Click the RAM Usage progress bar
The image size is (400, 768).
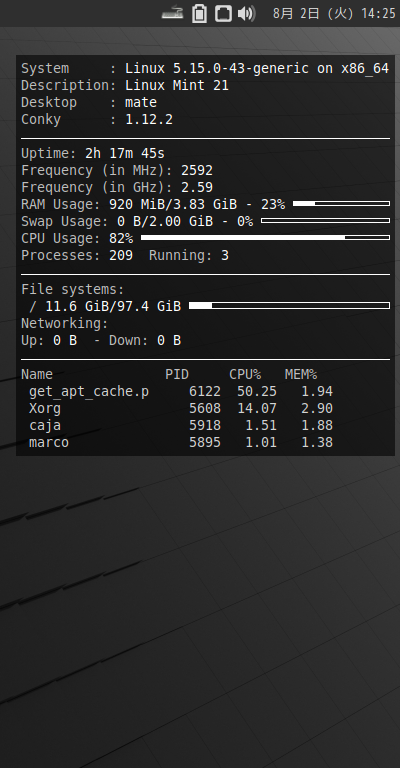pyautogui.click(x=341, y=203)
